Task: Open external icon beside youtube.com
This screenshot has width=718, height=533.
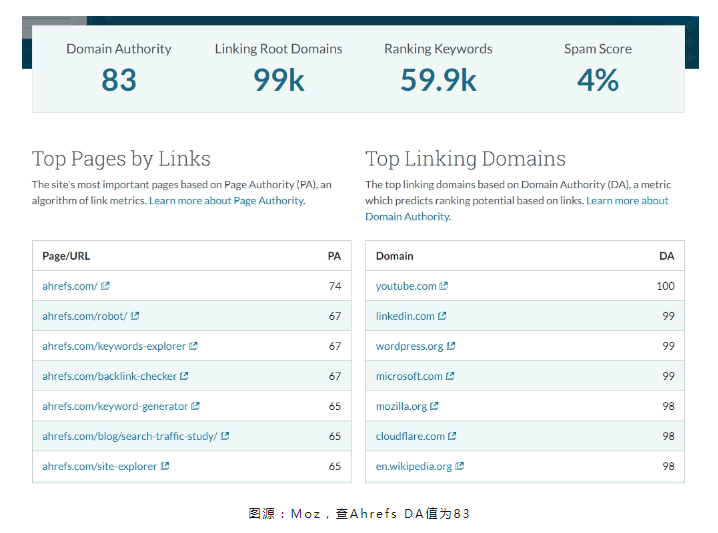Action: click(444, 286)
